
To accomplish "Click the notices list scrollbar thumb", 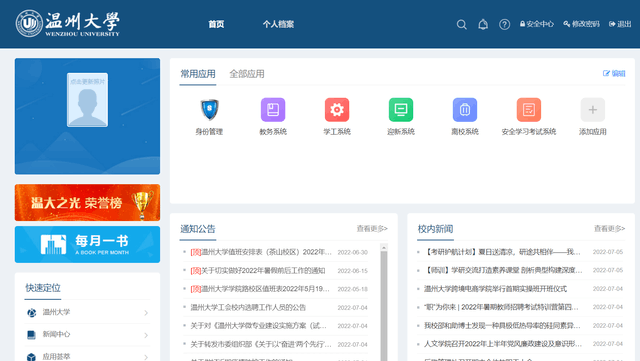I will 384,305.
